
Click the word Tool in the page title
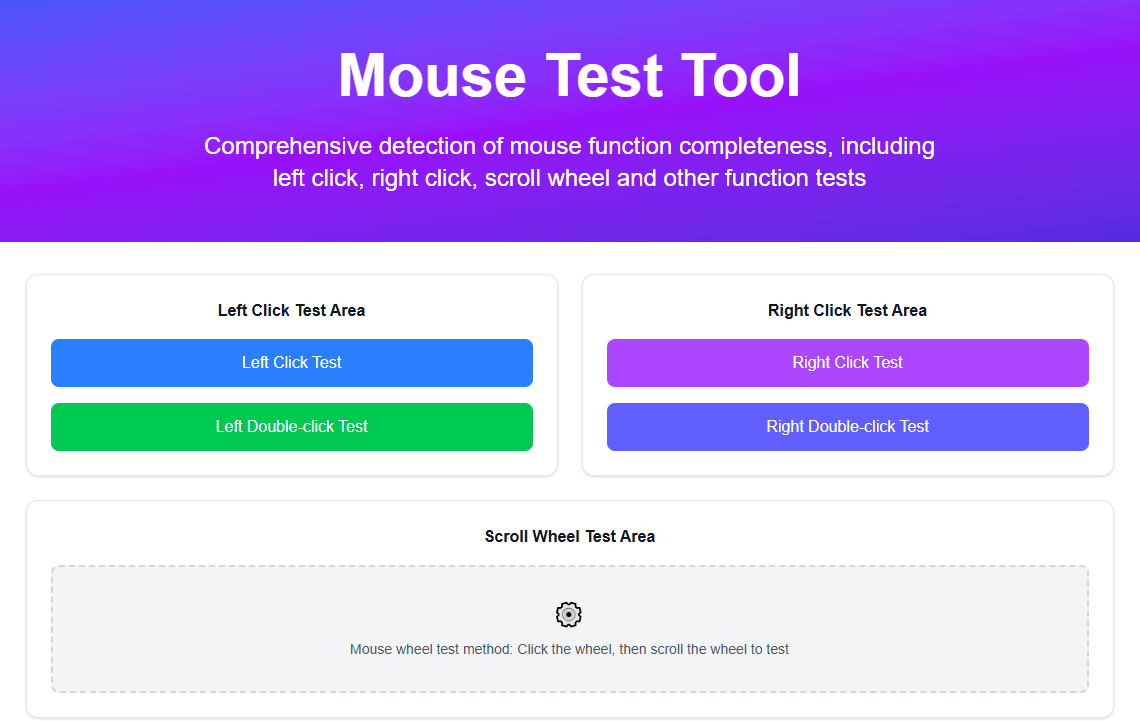tap(741, 76)
